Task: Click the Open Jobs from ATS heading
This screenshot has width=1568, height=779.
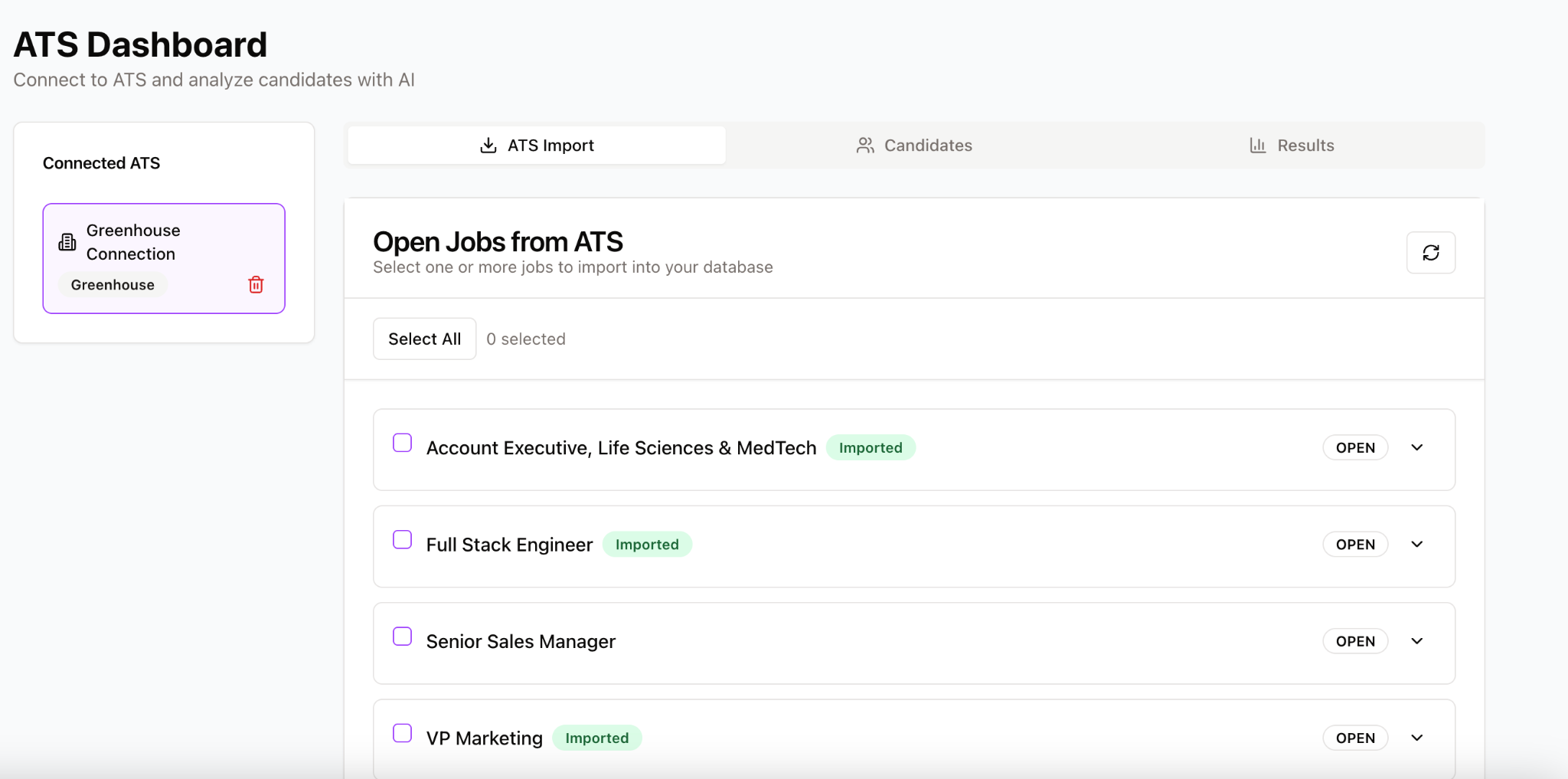Action: coord(498,242)
